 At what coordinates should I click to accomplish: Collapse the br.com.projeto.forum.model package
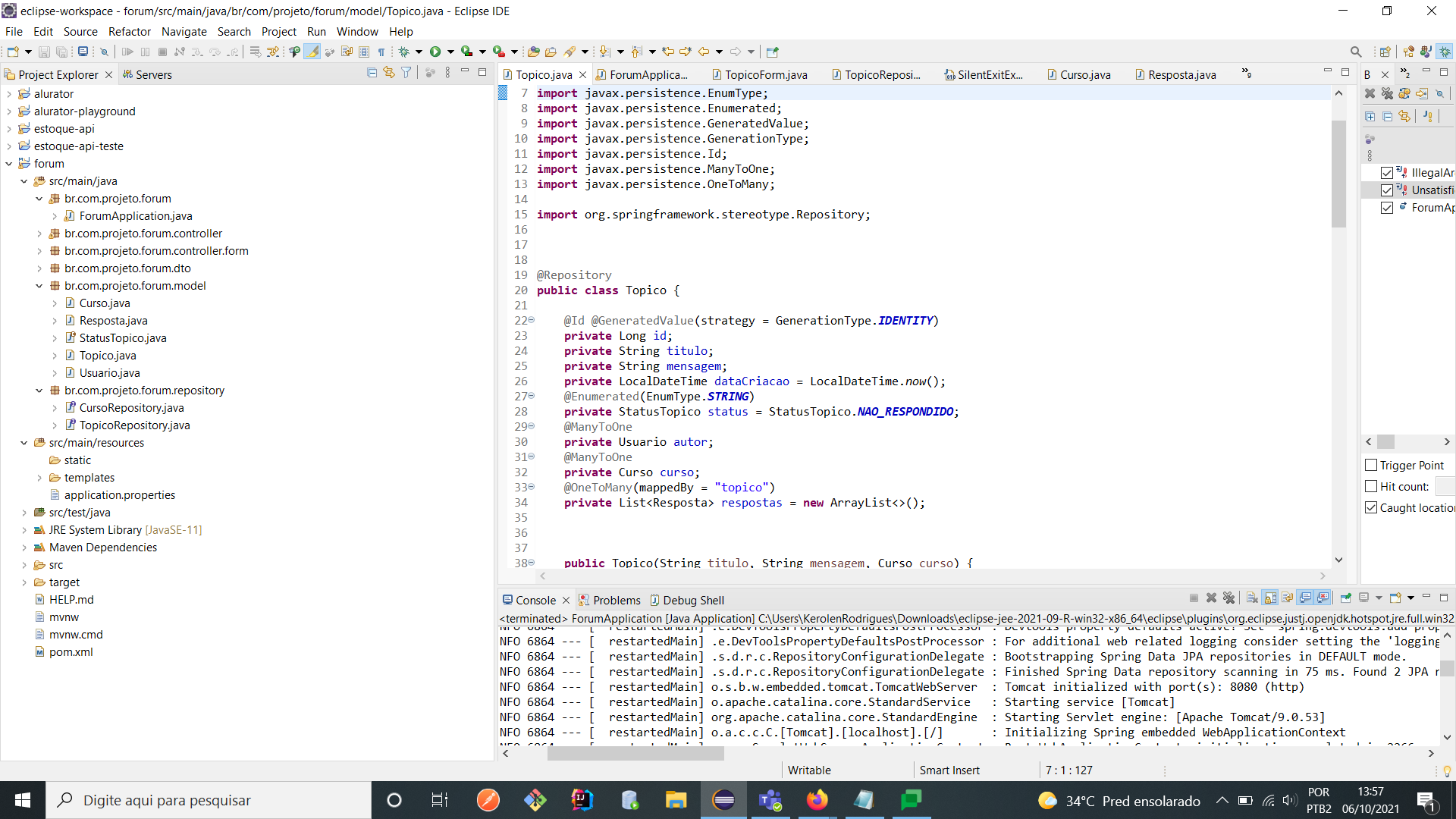tap(39, 286)
